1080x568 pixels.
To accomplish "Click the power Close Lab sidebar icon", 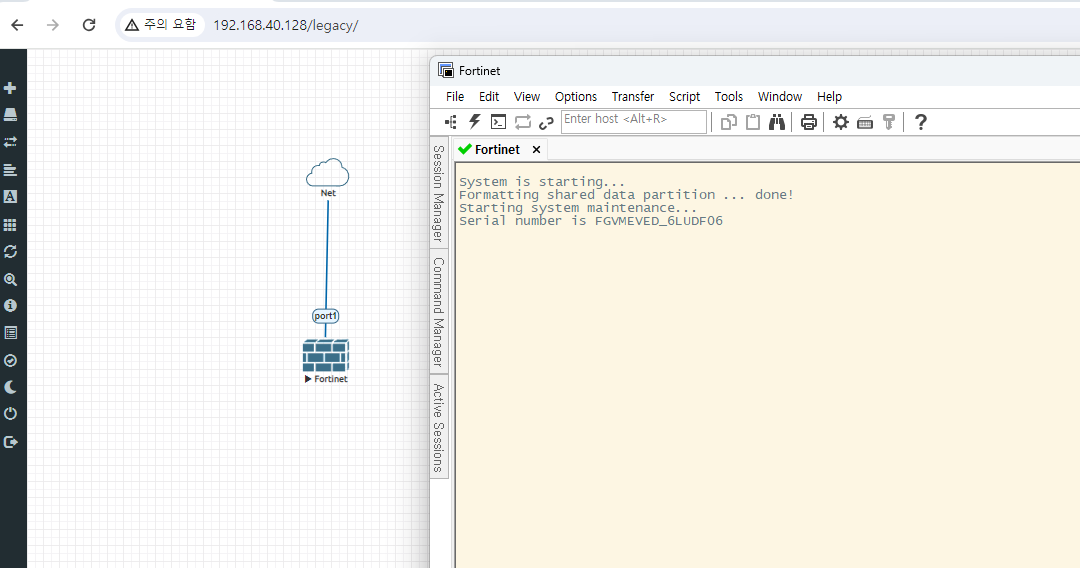I will pos(10,414).
